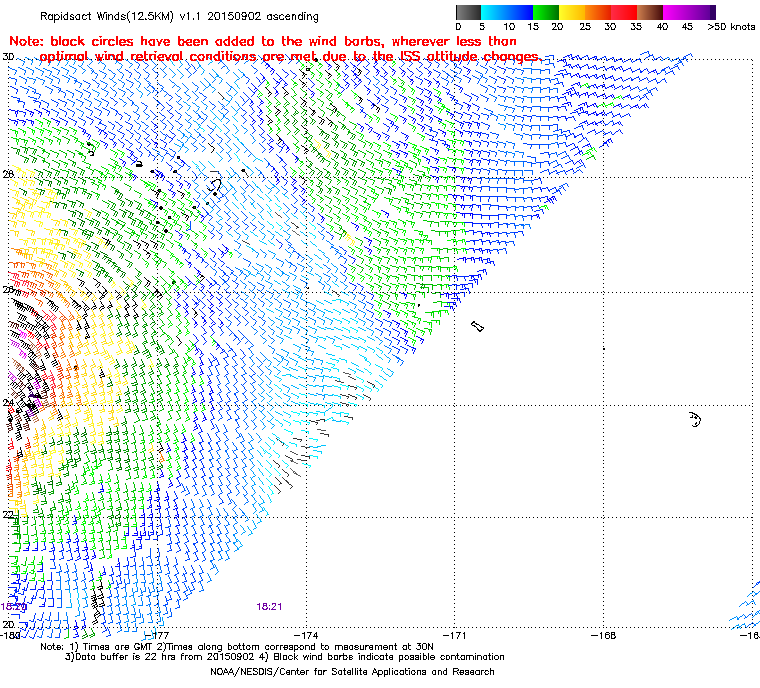Click the longitude -168 label on bottom axis
This screenshot has width=760, height=688.
[x=603, y=635]
